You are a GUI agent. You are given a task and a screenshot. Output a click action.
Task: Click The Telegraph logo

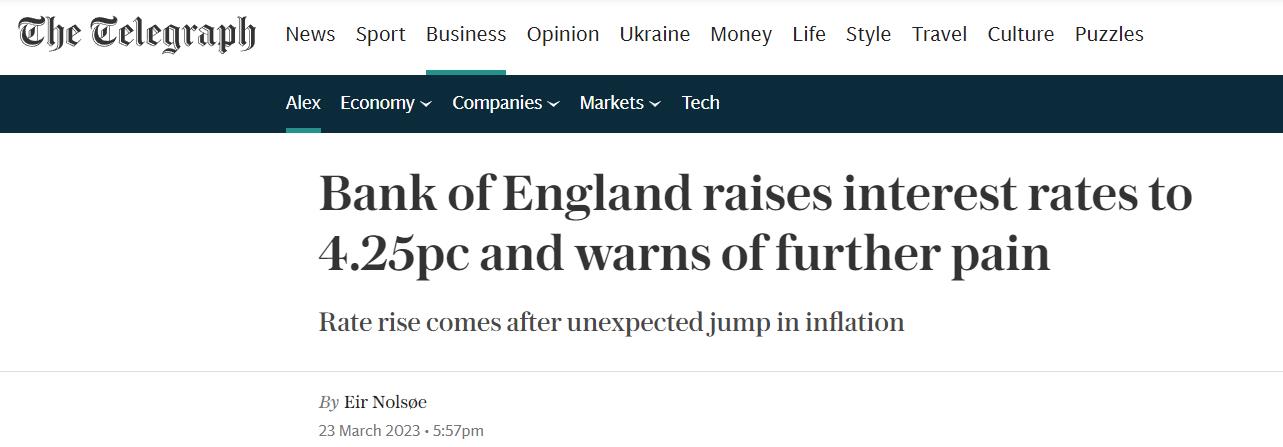pos(137,34)
